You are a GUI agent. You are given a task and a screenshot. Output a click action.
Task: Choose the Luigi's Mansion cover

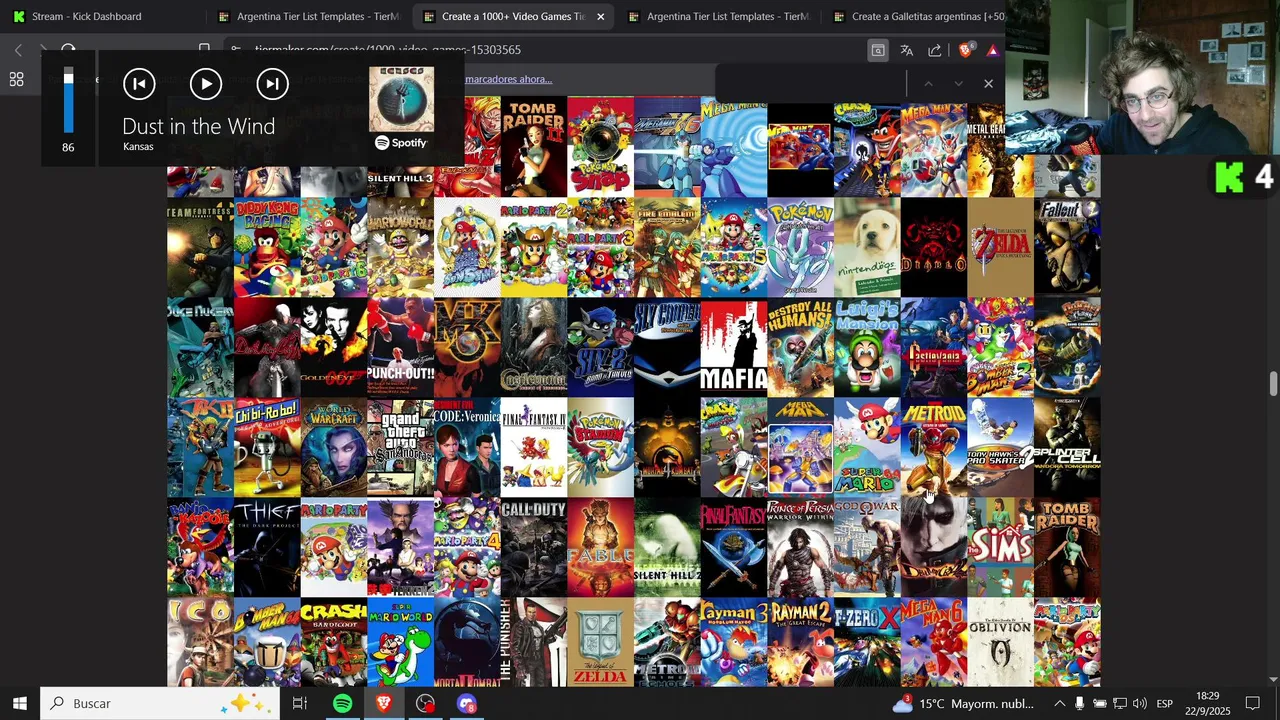coord(867,347)
